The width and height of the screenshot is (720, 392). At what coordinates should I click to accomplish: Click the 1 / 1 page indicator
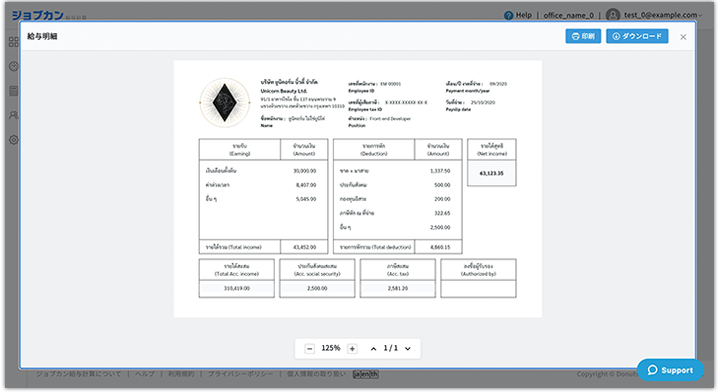[390, 348]
